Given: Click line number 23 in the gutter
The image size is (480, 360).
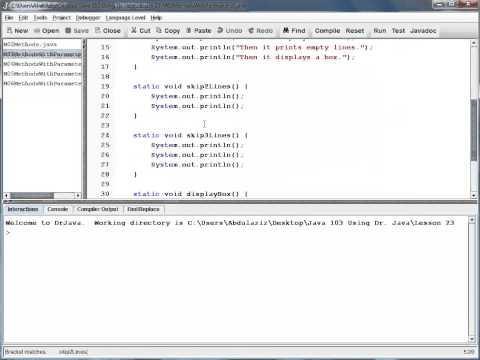Looking at the screenshot, I should 105,126.
